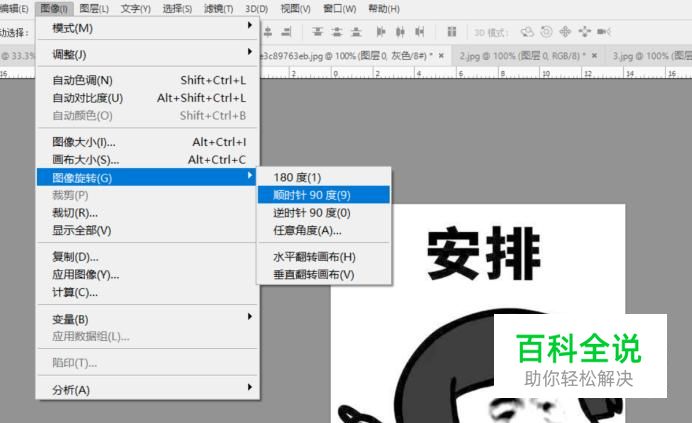Select 裁切(R)... menu entry
This screenshot has width=692, height=423.
147,213
